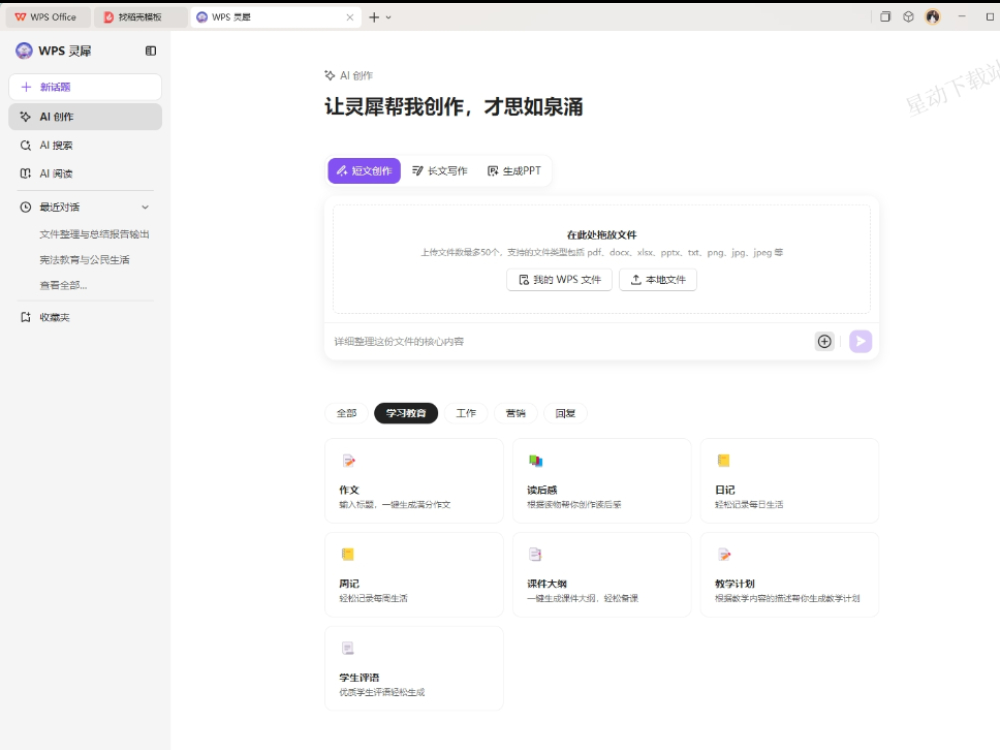
Task: Click the WPS 灵犀 logo icon
Action: (x=24, y=51)
